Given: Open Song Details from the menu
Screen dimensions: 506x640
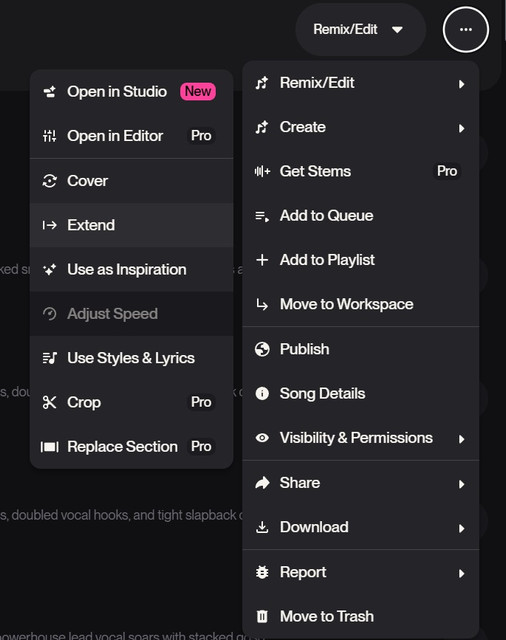Looking at the screenshot, I should (x=361, y=393).
